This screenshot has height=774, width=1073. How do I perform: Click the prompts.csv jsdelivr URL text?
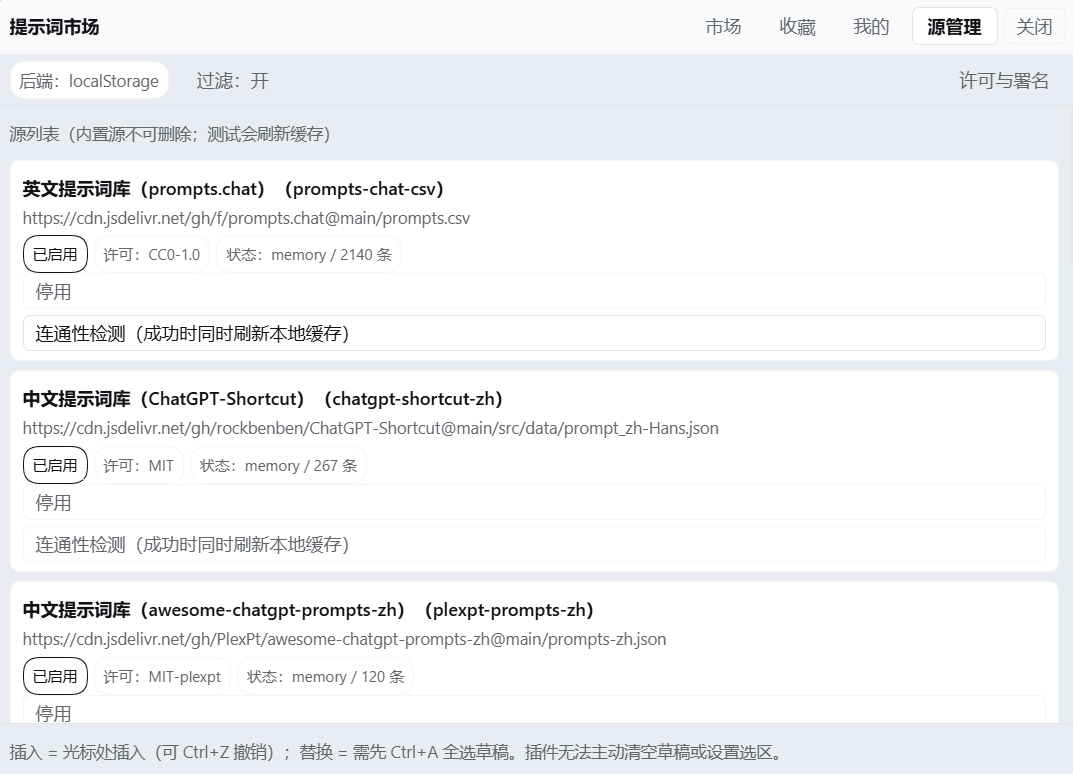pos(246,218)
